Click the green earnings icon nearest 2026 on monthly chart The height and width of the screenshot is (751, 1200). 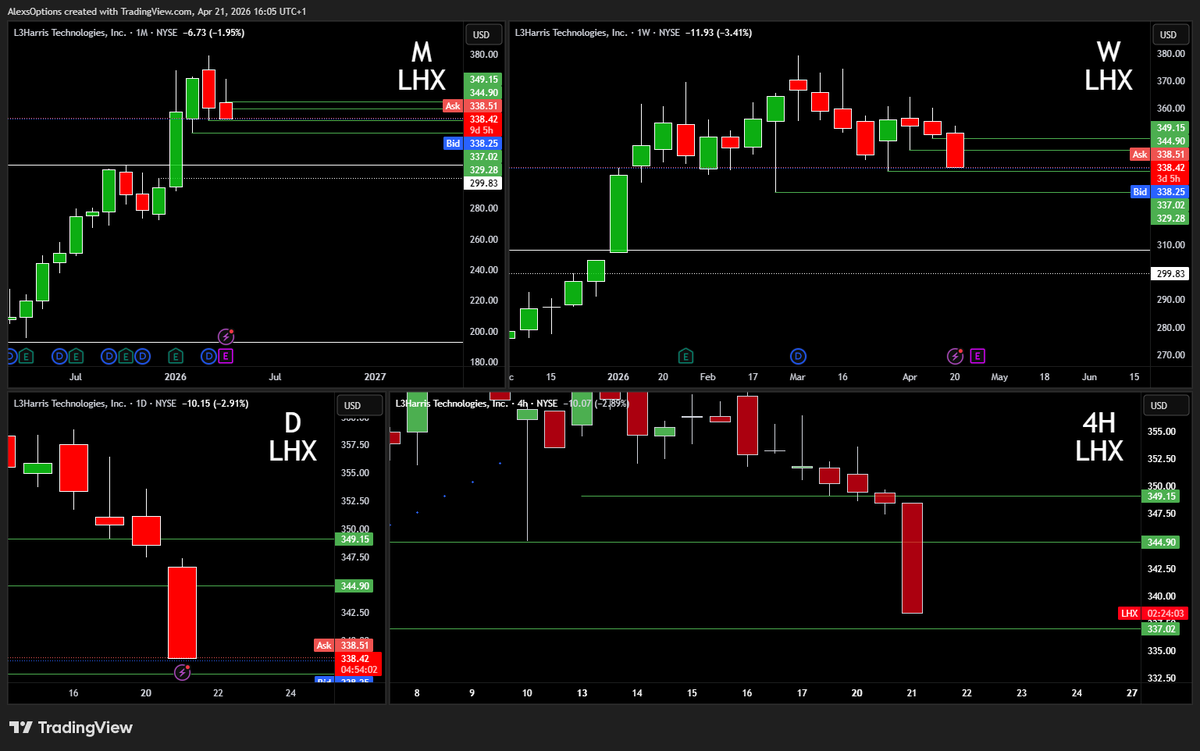[x=176, y=355]
